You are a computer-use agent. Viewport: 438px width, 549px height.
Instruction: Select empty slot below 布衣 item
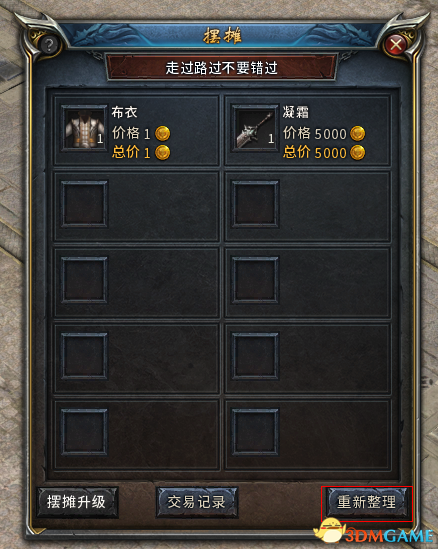tap(84, 204)
